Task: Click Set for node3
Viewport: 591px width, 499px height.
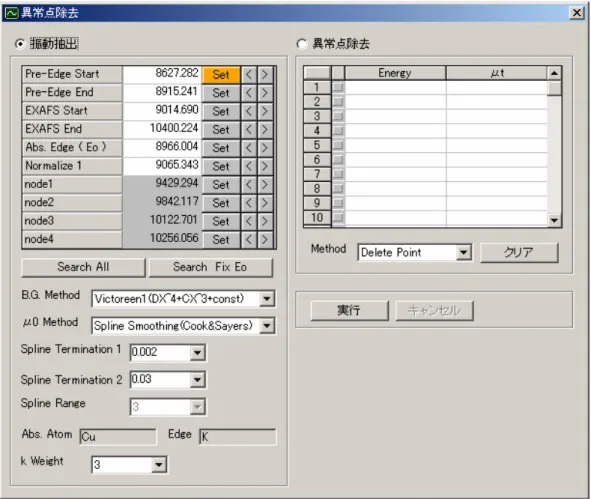Action: tap(221, 221)
